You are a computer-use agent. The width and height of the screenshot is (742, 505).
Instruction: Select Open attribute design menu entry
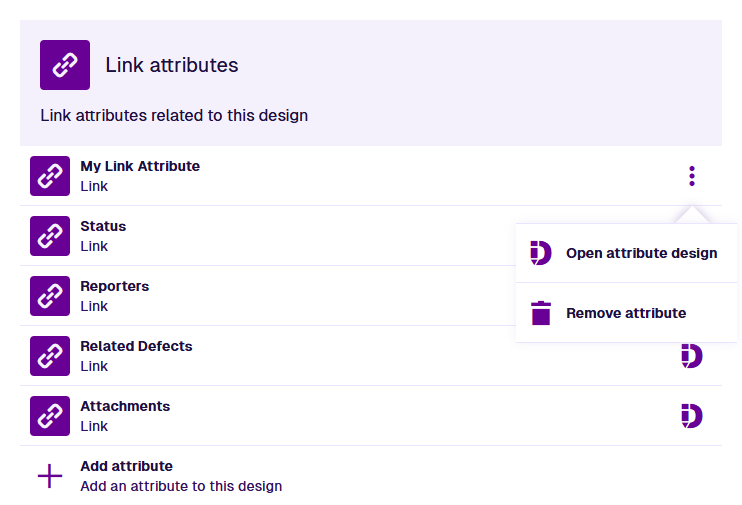click(x=641, y=253)
